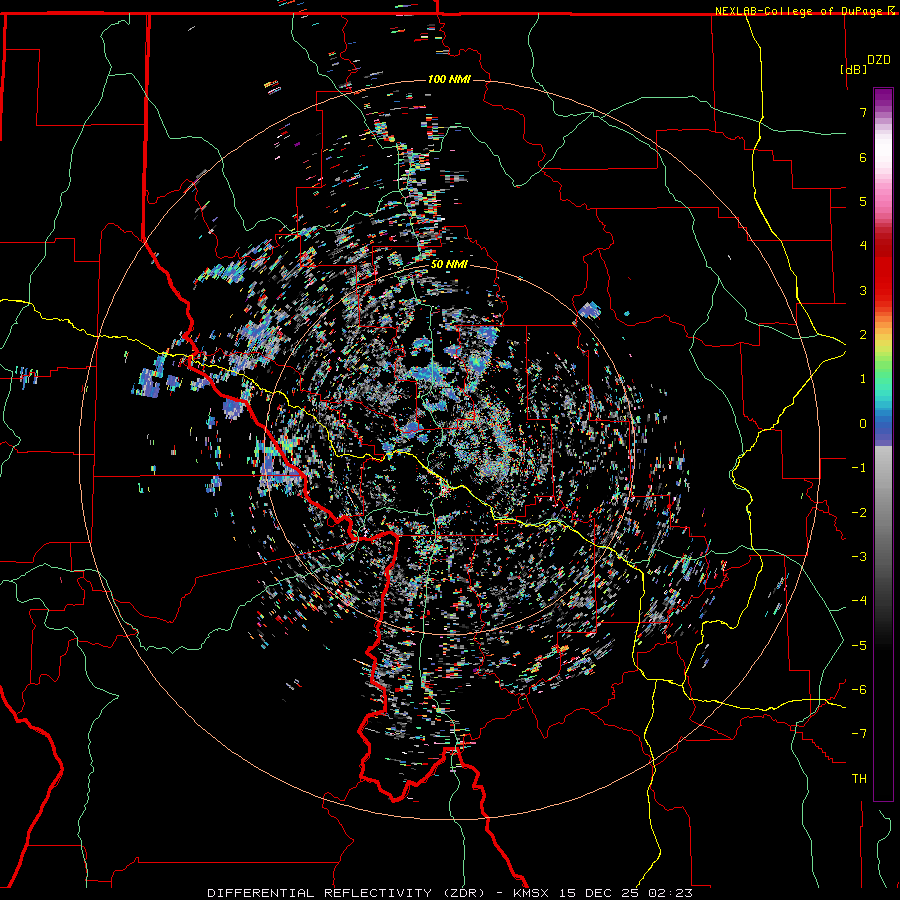Click the legend value 3 label

point(863,290)
